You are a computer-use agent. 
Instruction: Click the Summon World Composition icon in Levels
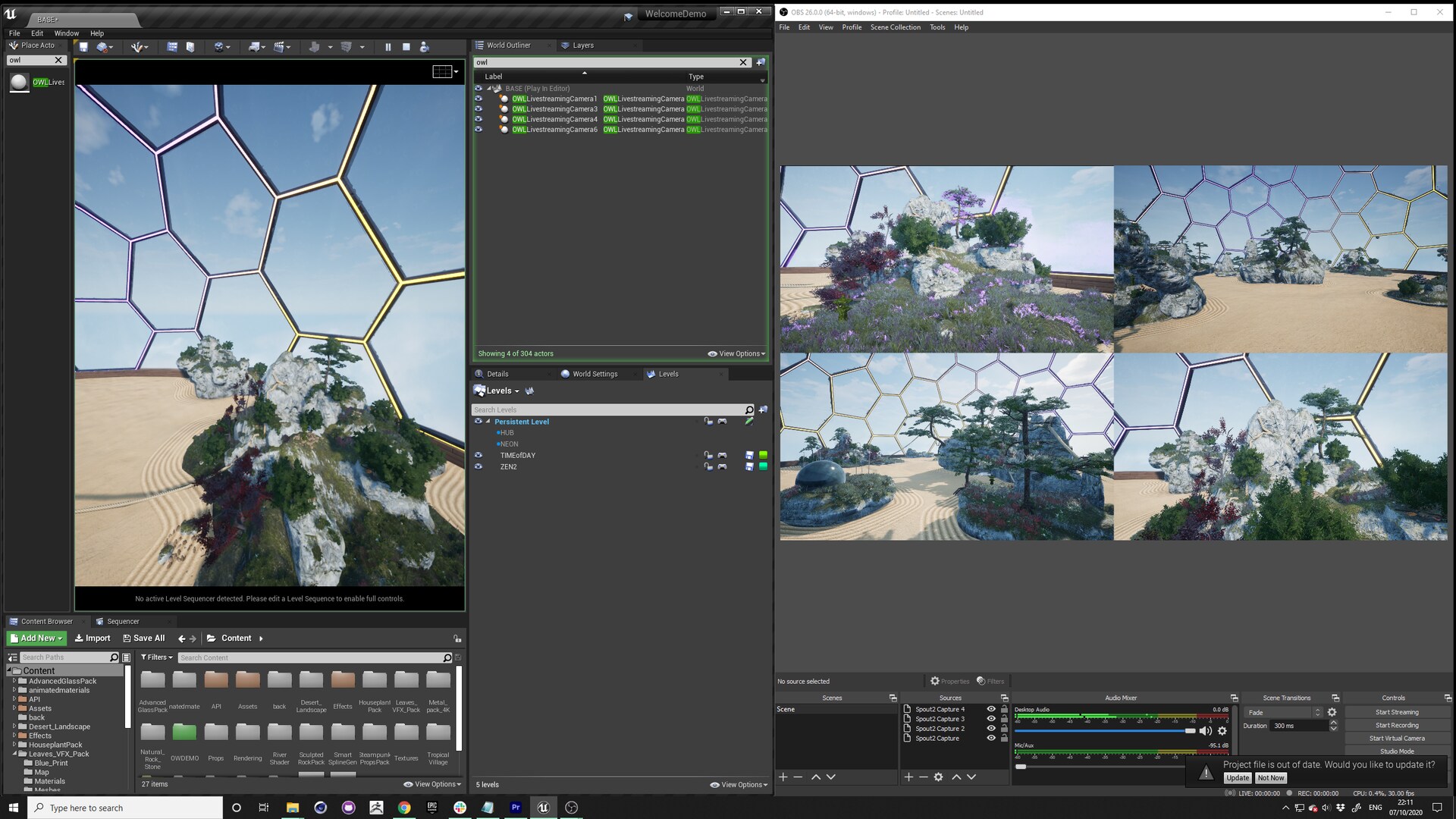[529, 391]
